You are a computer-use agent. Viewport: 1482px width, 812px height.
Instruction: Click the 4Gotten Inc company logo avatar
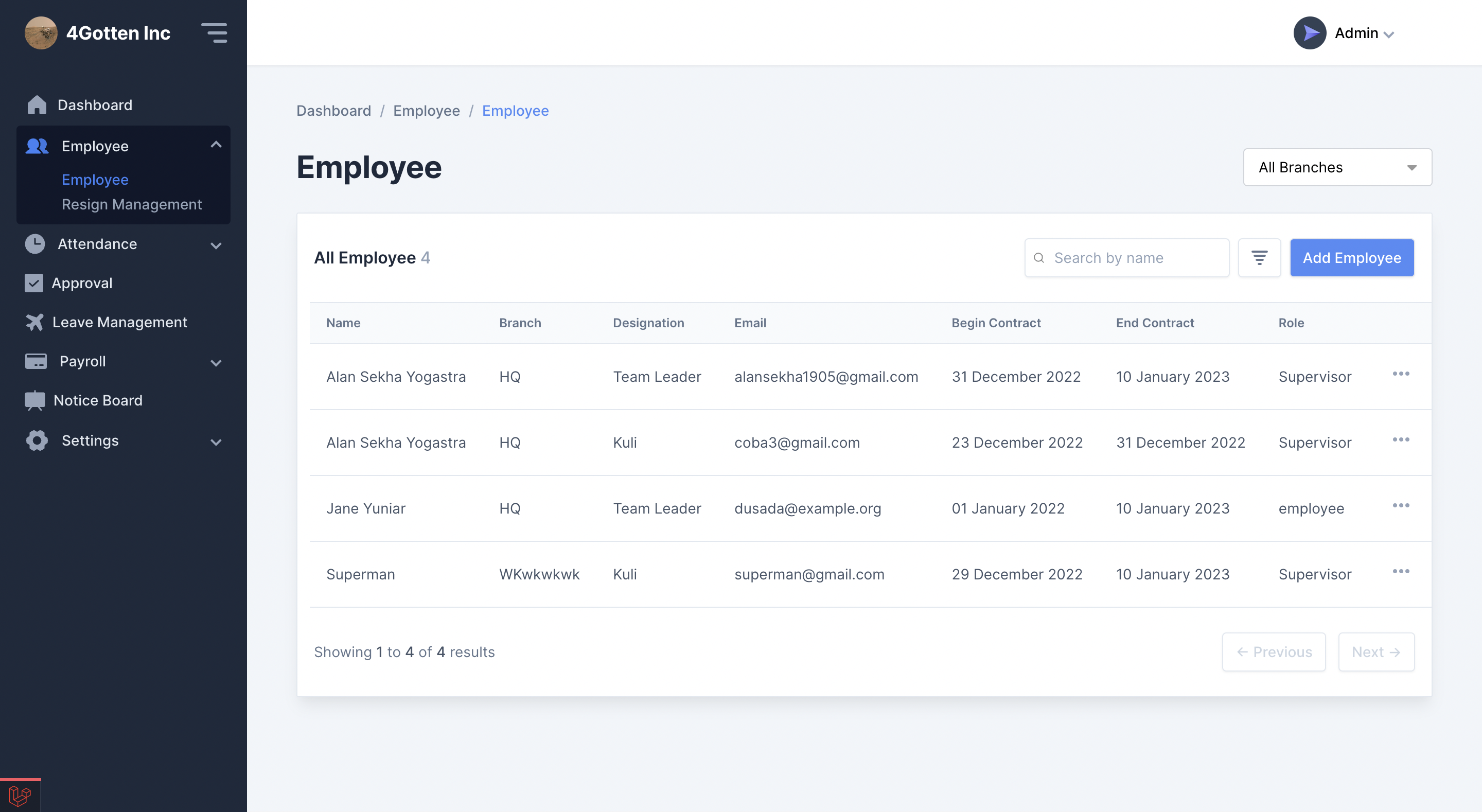pos(41,33)
